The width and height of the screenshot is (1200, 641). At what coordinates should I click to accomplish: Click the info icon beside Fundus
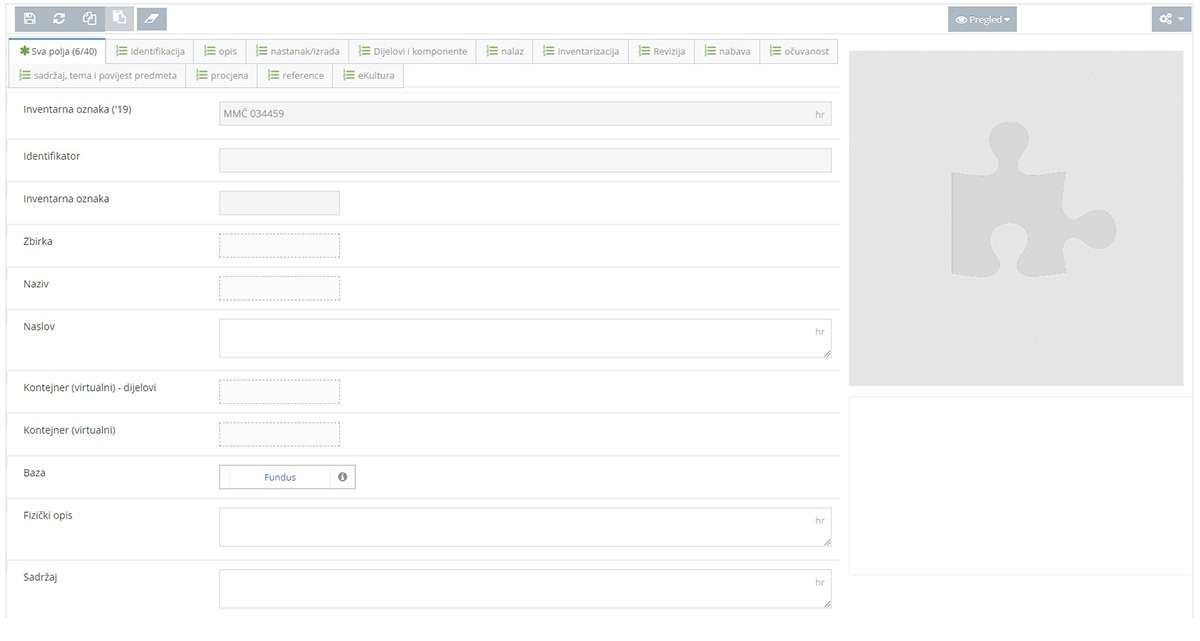click(x=342, y=477)
